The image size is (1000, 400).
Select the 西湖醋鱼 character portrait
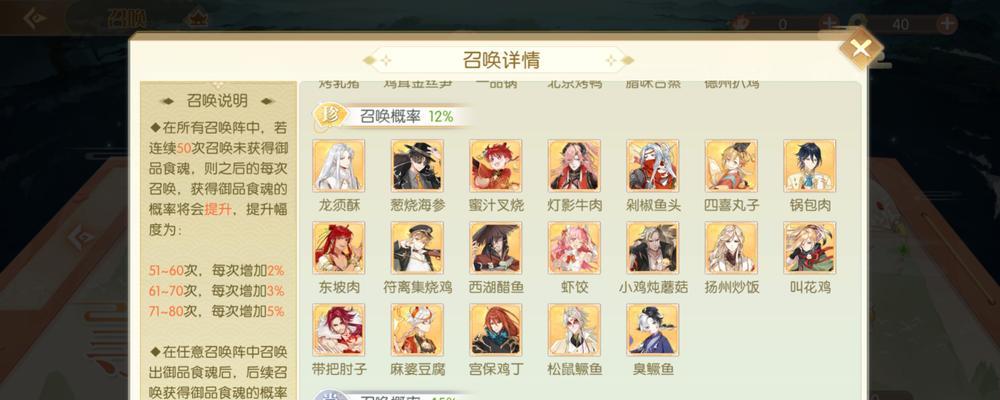click(496, 248)
